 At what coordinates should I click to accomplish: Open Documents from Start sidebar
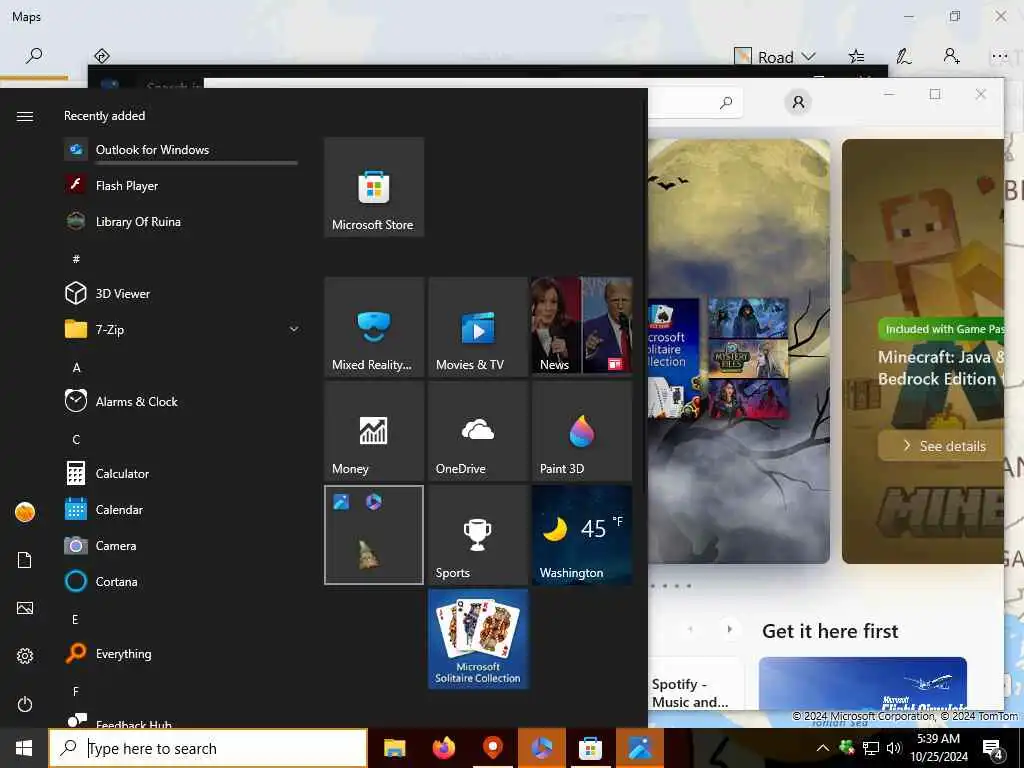click(25, 560)
